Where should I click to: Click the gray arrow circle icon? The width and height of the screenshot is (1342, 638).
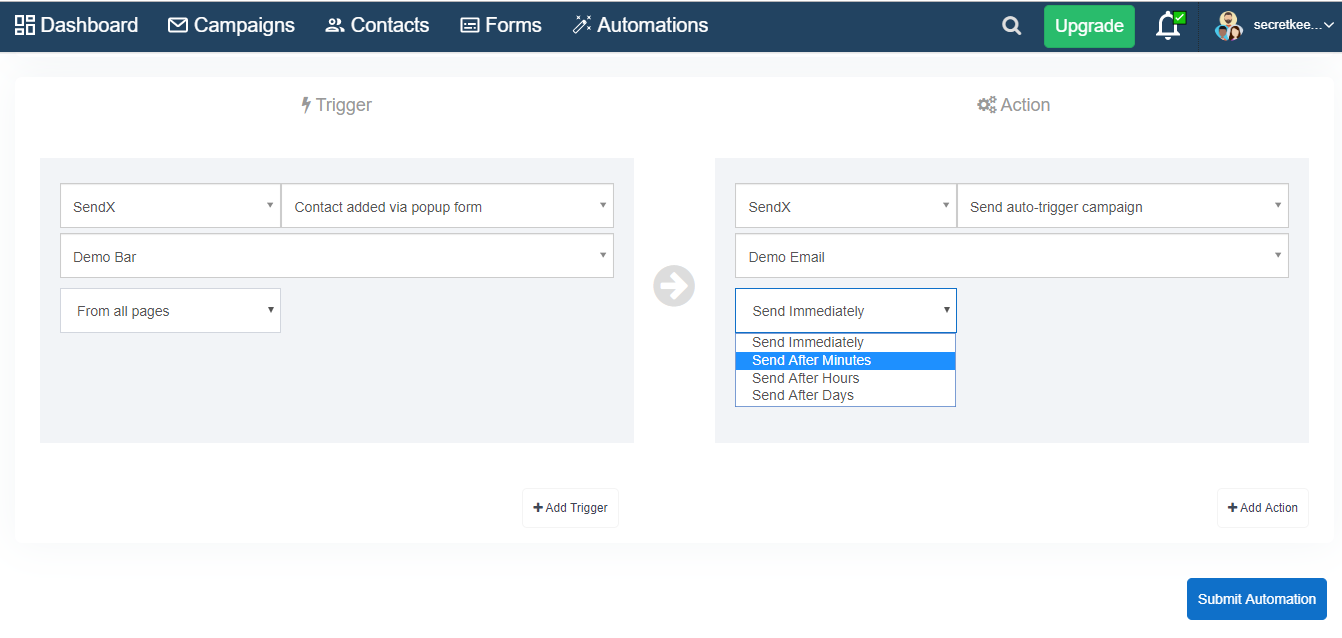674,286
